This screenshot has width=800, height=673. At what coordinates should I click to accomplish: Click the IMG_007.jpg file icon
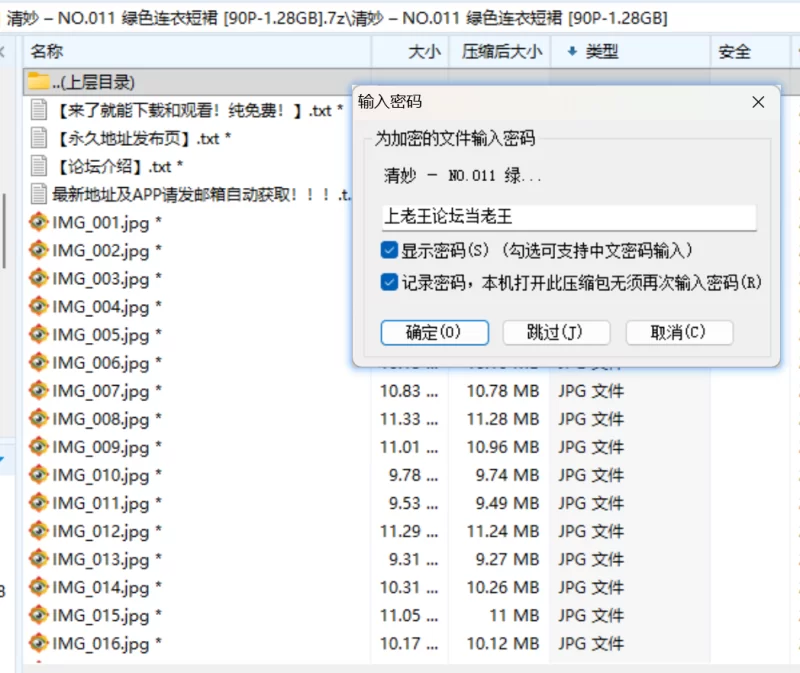point(39,391)
